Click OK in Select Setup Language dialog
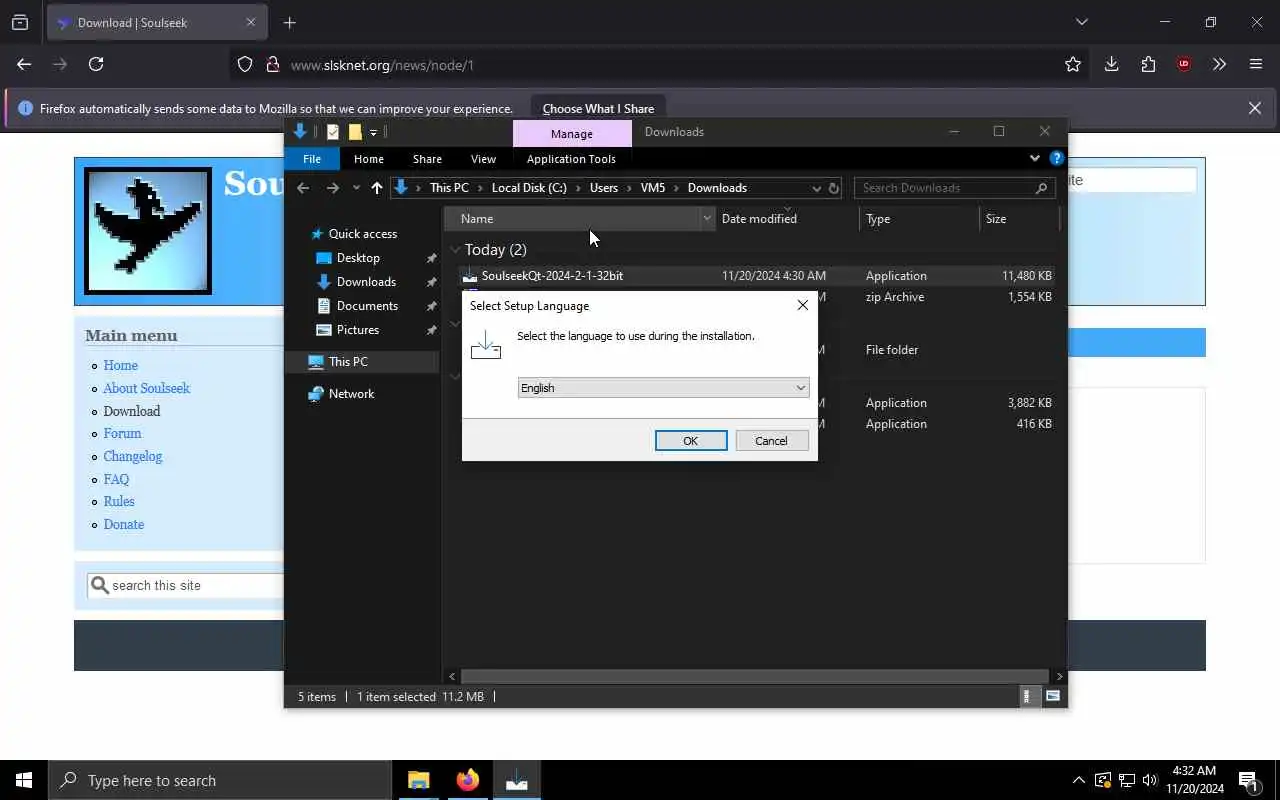 coord(690,441)
